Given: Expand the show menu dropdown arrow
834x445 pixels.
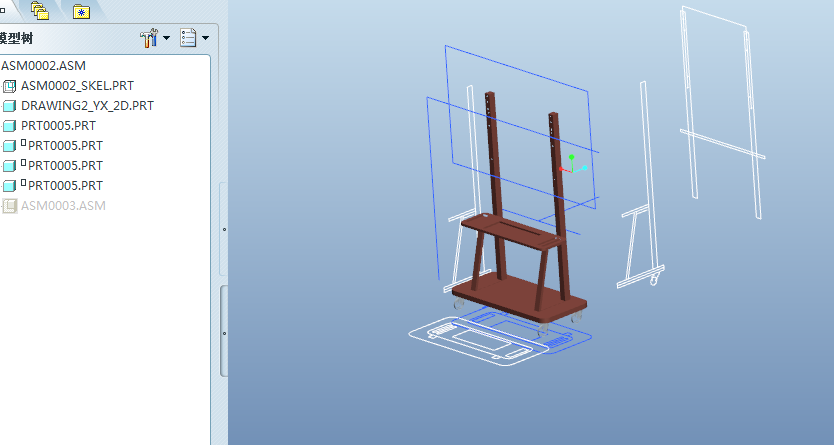Looking at the screenshot, I should (205, 38).
